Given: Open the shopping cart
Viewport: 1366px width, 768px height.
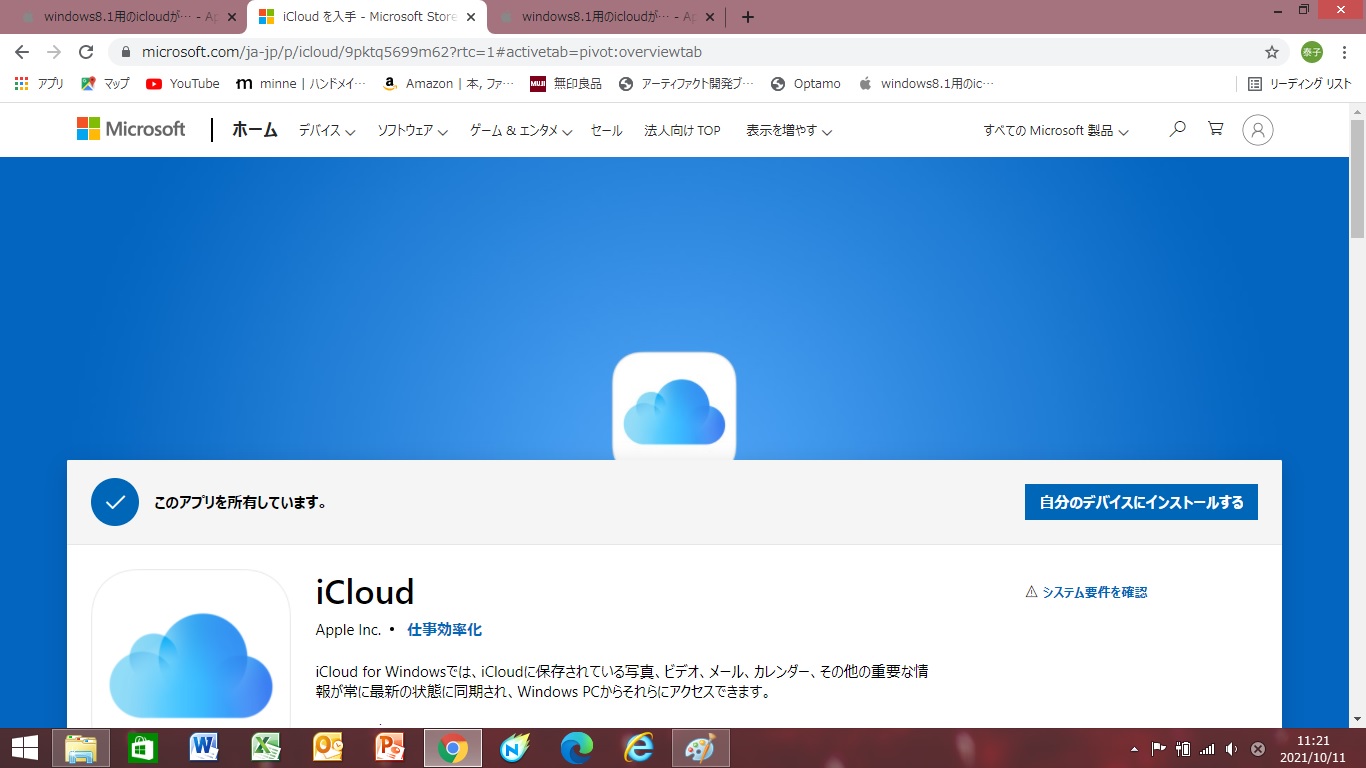Looking at the screenshot, I should (1216, 129).
